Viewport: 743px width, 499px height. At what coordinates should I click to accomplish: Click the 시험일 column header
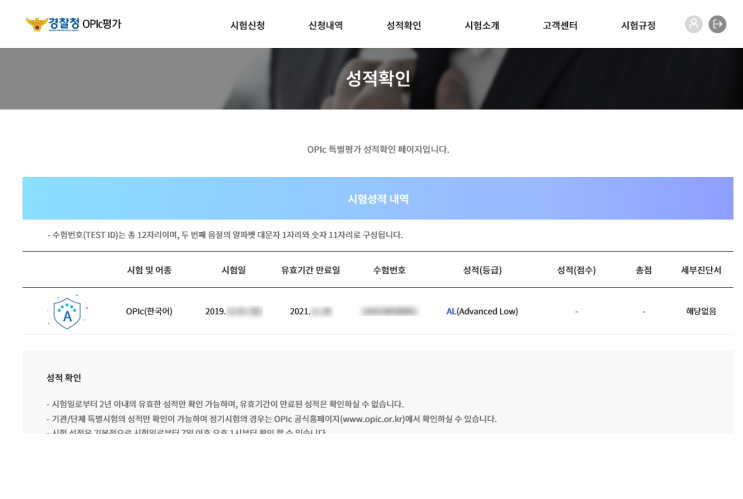234,270
